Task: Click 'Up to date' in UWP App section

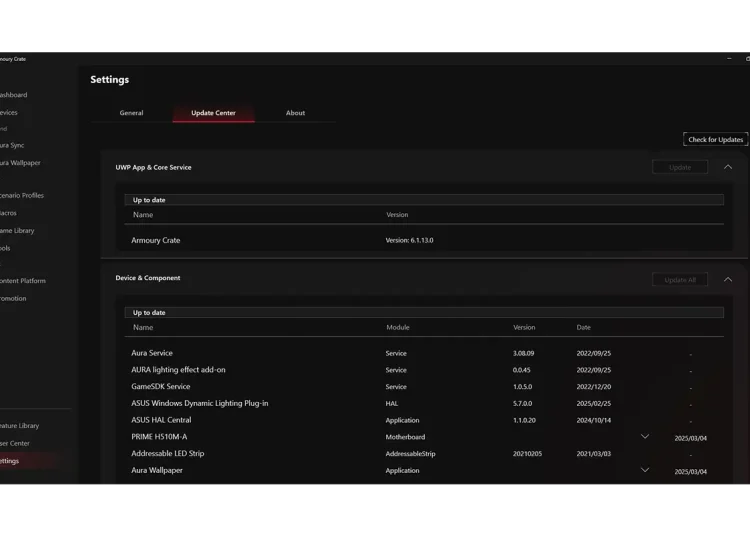Action: pos(149,200)
